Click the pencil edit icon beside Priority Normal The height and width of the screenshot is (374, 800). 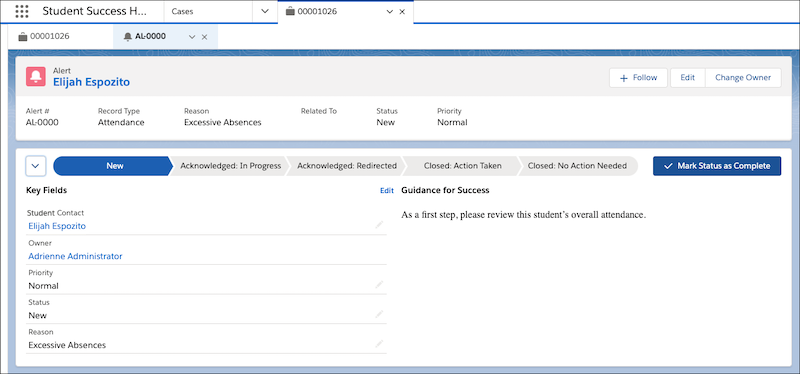pos(379,284)
